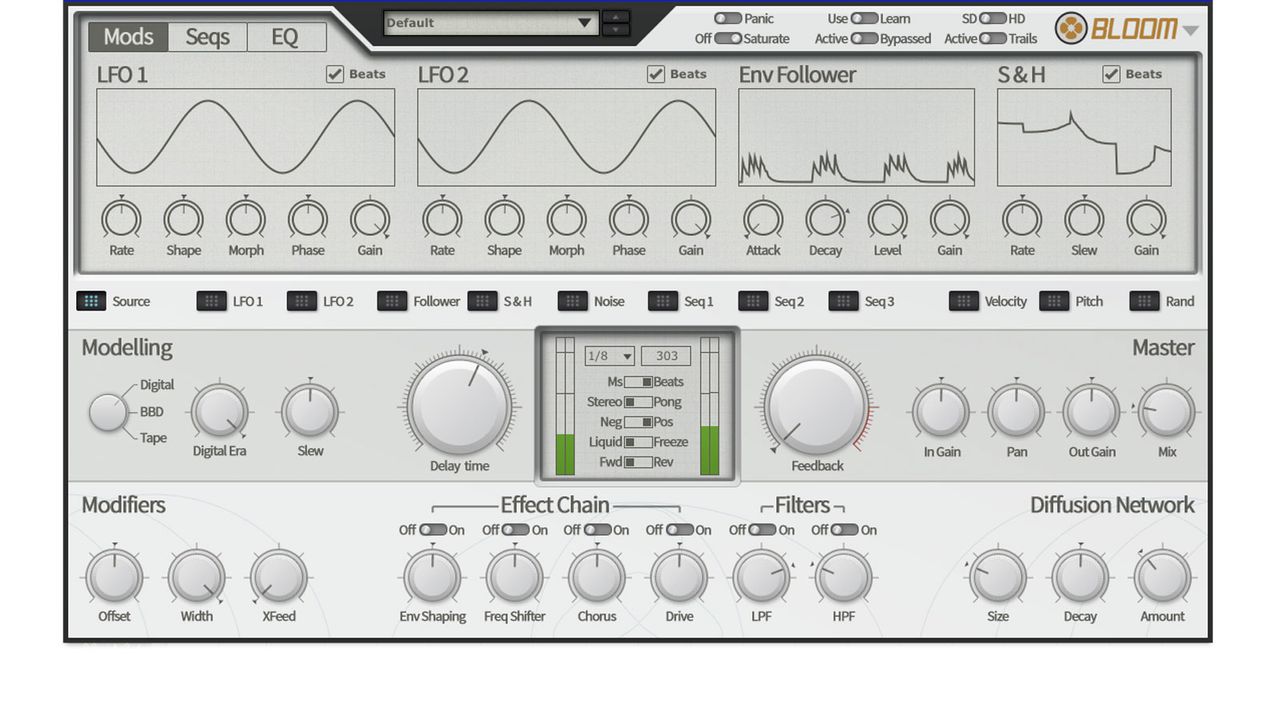The height and width of the screenshot is (720, 1280).
Task: Click the Env Follower Attack knob
Action: click(763, 219)
